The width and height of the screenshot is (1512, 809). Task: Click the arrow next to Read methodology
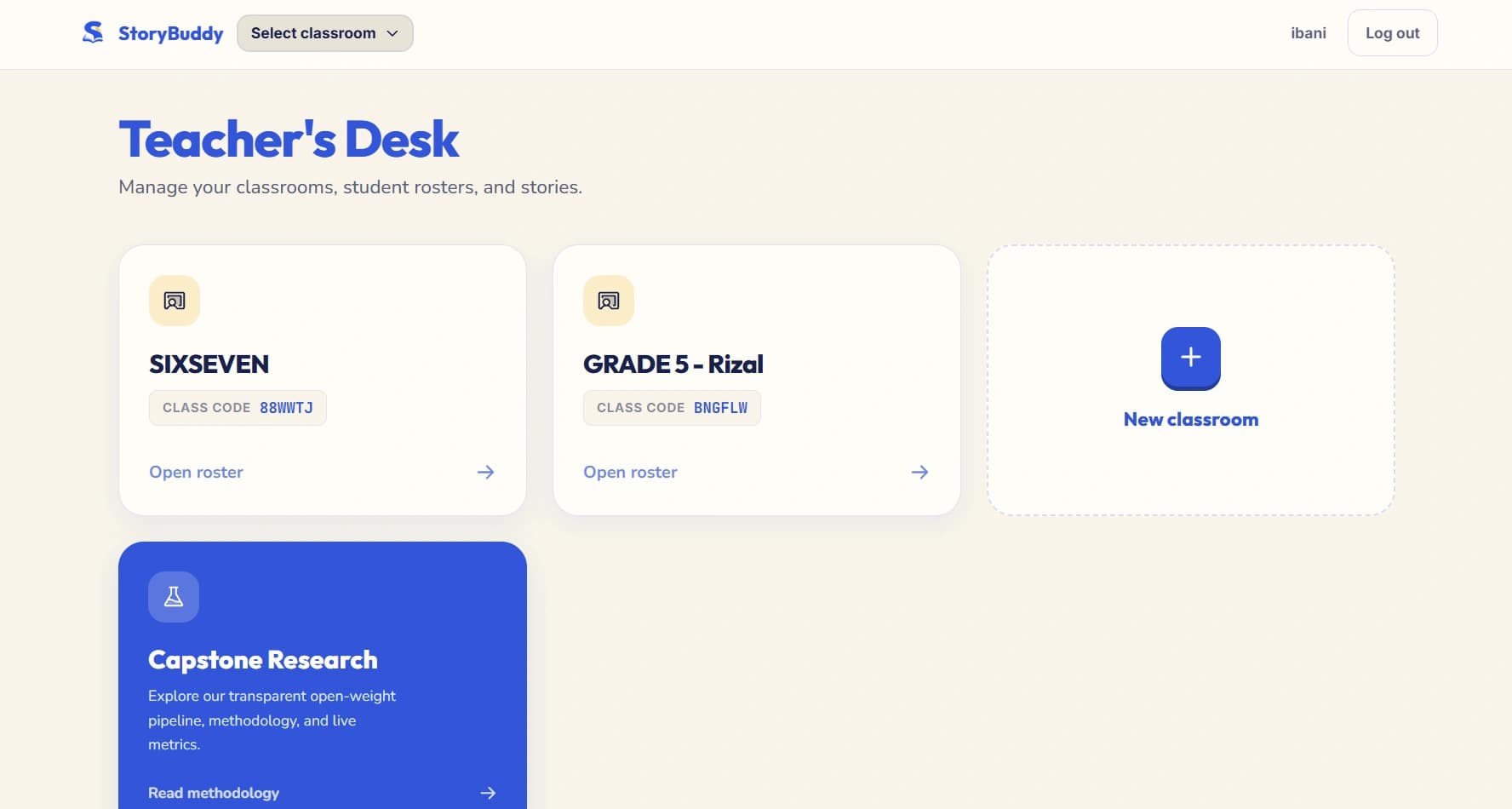coord(488,793)
